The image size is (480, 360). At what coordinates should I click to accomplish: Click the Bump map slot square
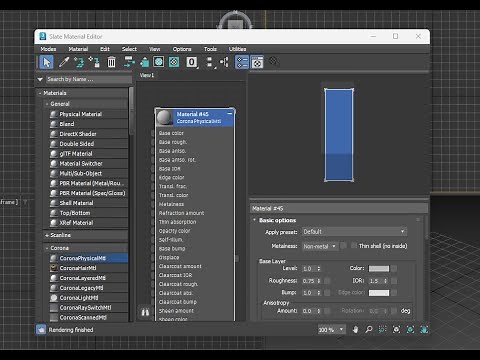327,293
